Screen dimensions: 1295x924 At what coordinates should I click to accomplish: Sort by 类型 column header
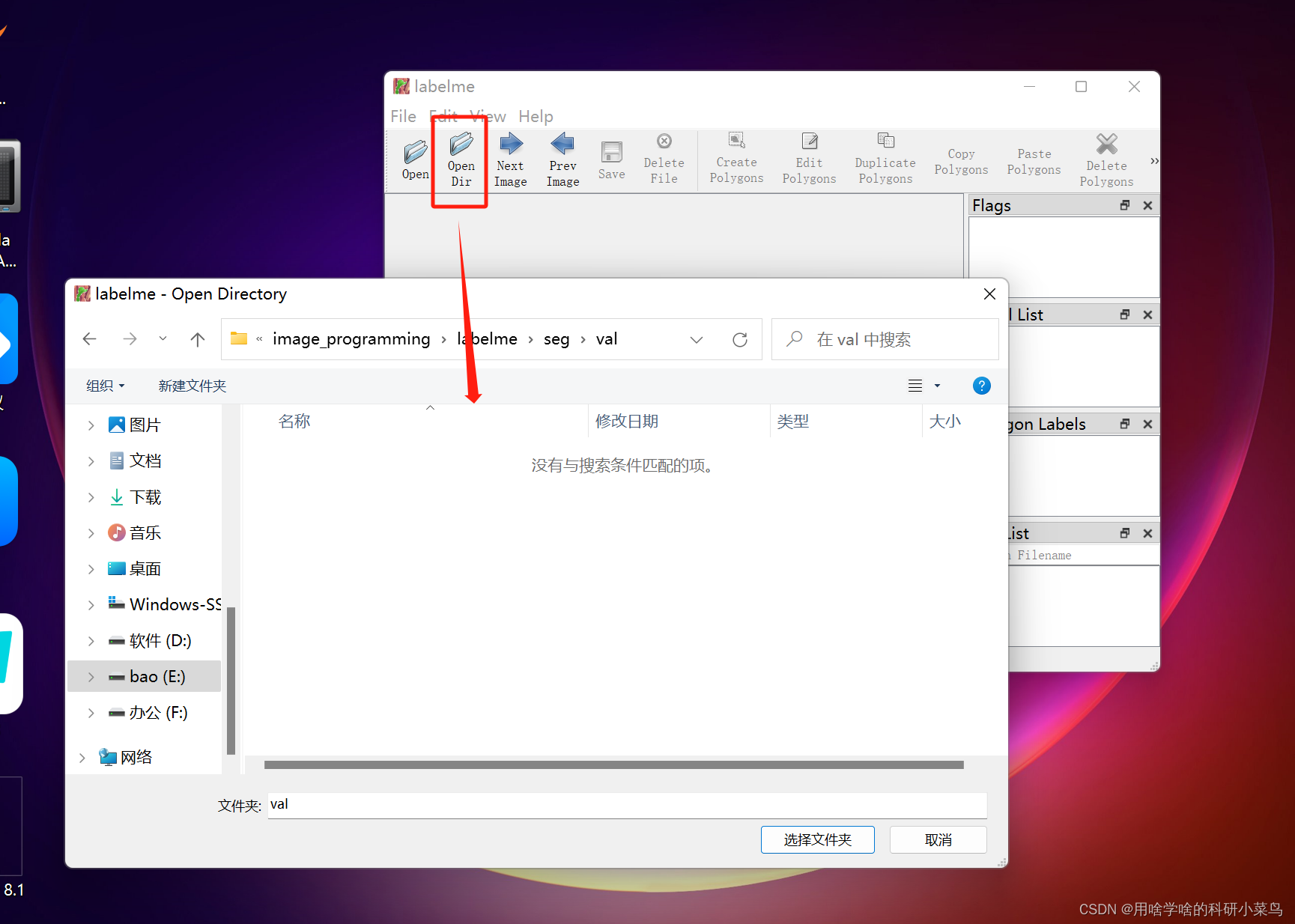pos(793,422)
